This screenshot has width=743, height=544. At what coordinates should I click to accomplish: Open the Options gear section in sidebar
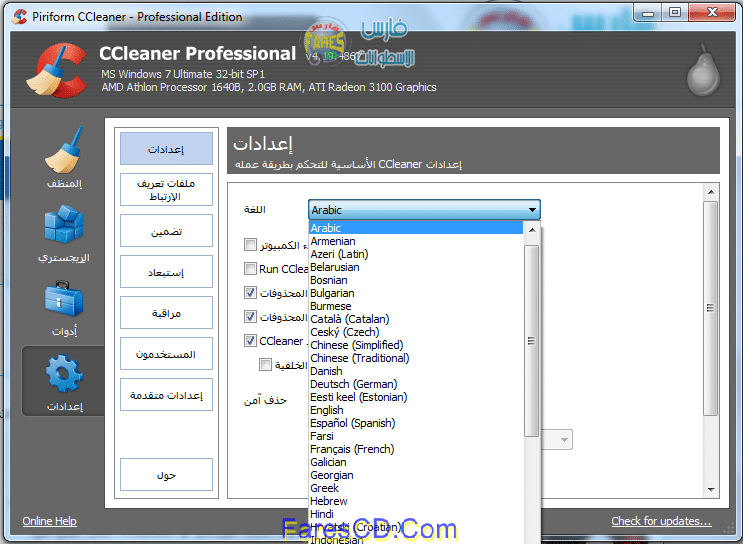tap(64, 382)
